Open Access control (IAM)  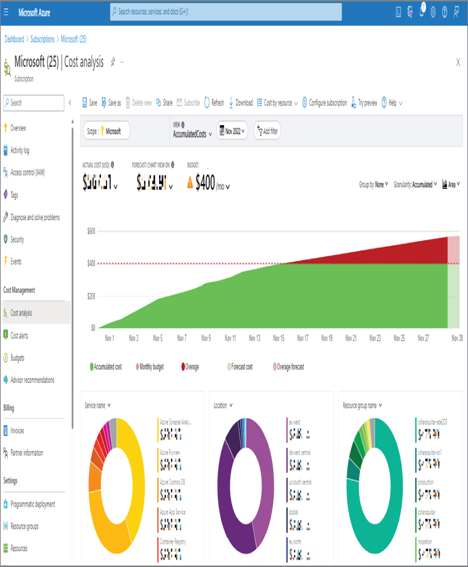(x=27, y=172)
